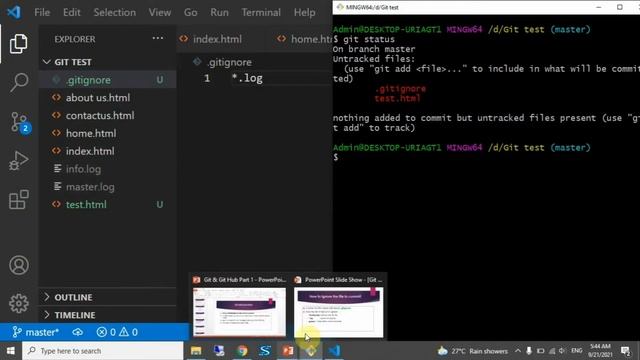Open the View menu
This screenshot has width=640, height=360.
click(x=160, y=13)
